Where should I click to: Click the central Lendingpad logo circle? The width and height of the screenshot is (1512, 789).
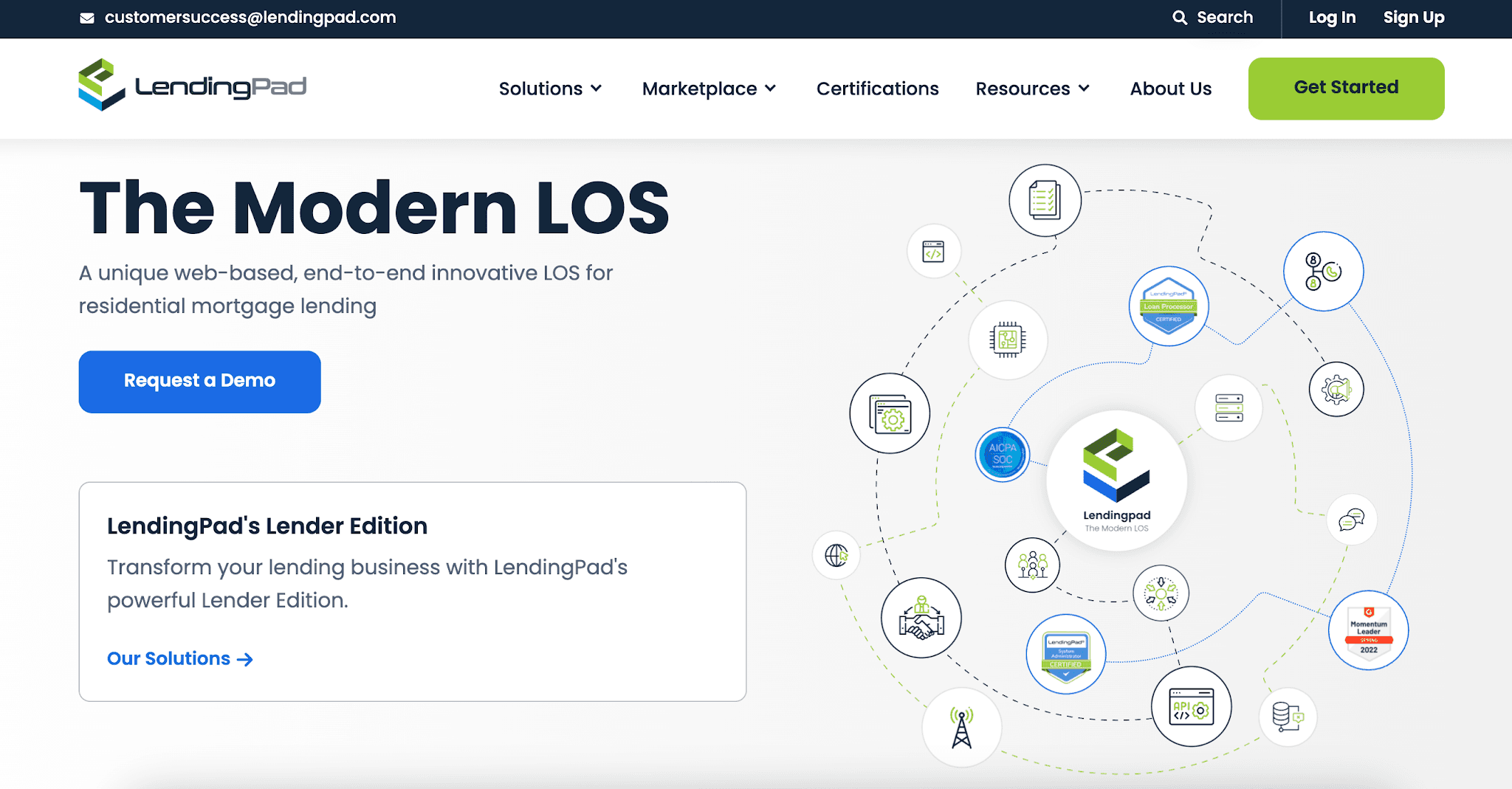1116,480
